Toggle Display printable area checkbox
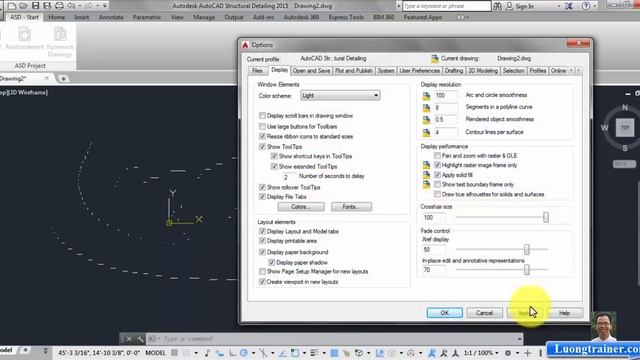Image resolution: width=640 pixels, height=360 pixels. [262, 241]
